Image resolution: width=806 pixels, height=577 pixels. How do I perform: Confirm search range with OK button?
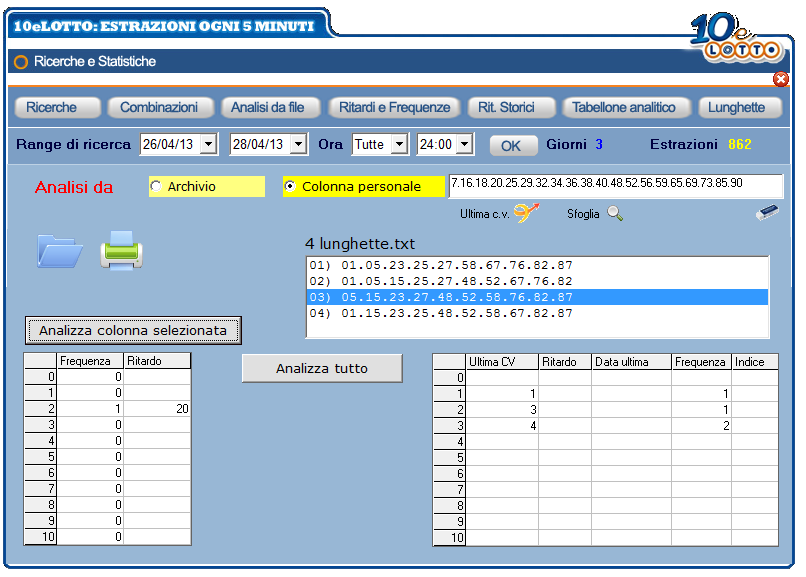(512, 145)
